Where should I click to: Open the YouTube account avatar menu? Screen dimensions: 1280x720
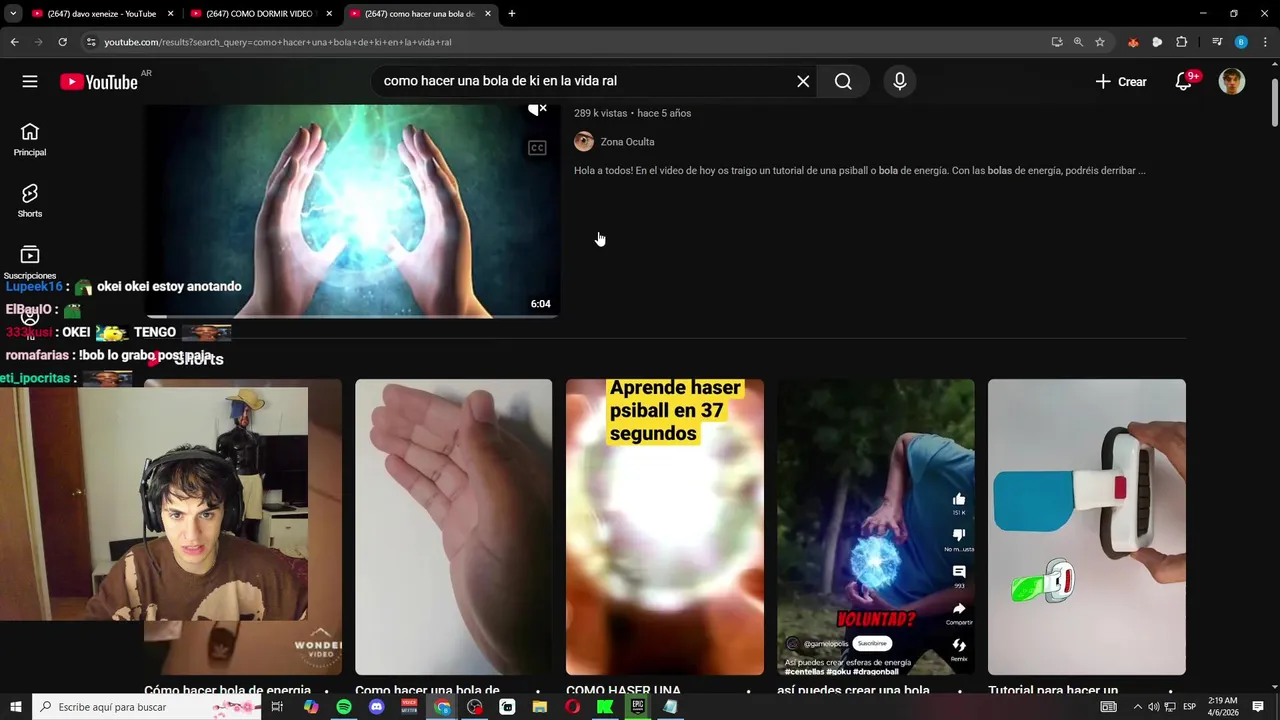1232,82
